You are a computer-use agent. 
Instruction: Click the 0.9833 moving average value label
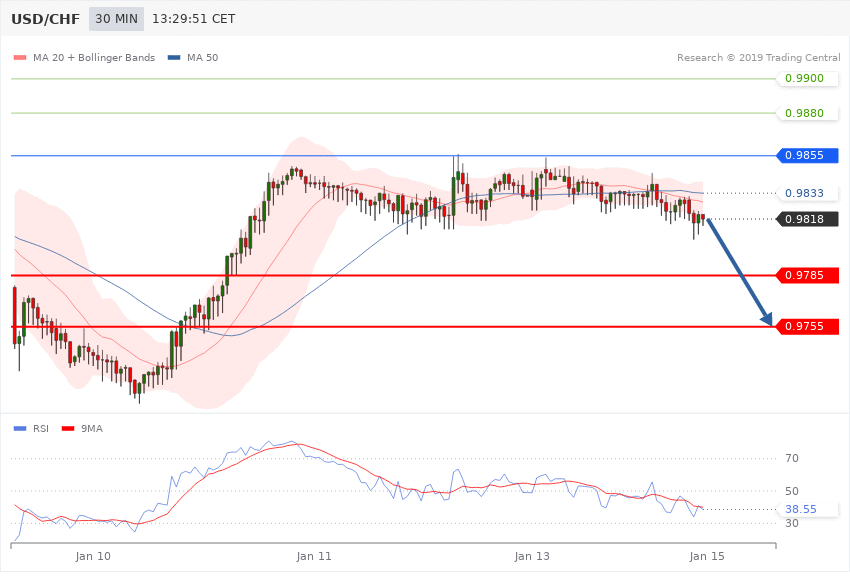[808, 193]
